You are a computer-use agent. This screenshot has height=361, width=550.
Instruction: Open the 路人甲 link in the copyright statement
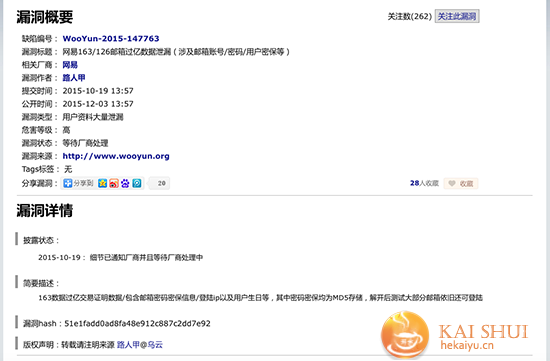(128, 345)
